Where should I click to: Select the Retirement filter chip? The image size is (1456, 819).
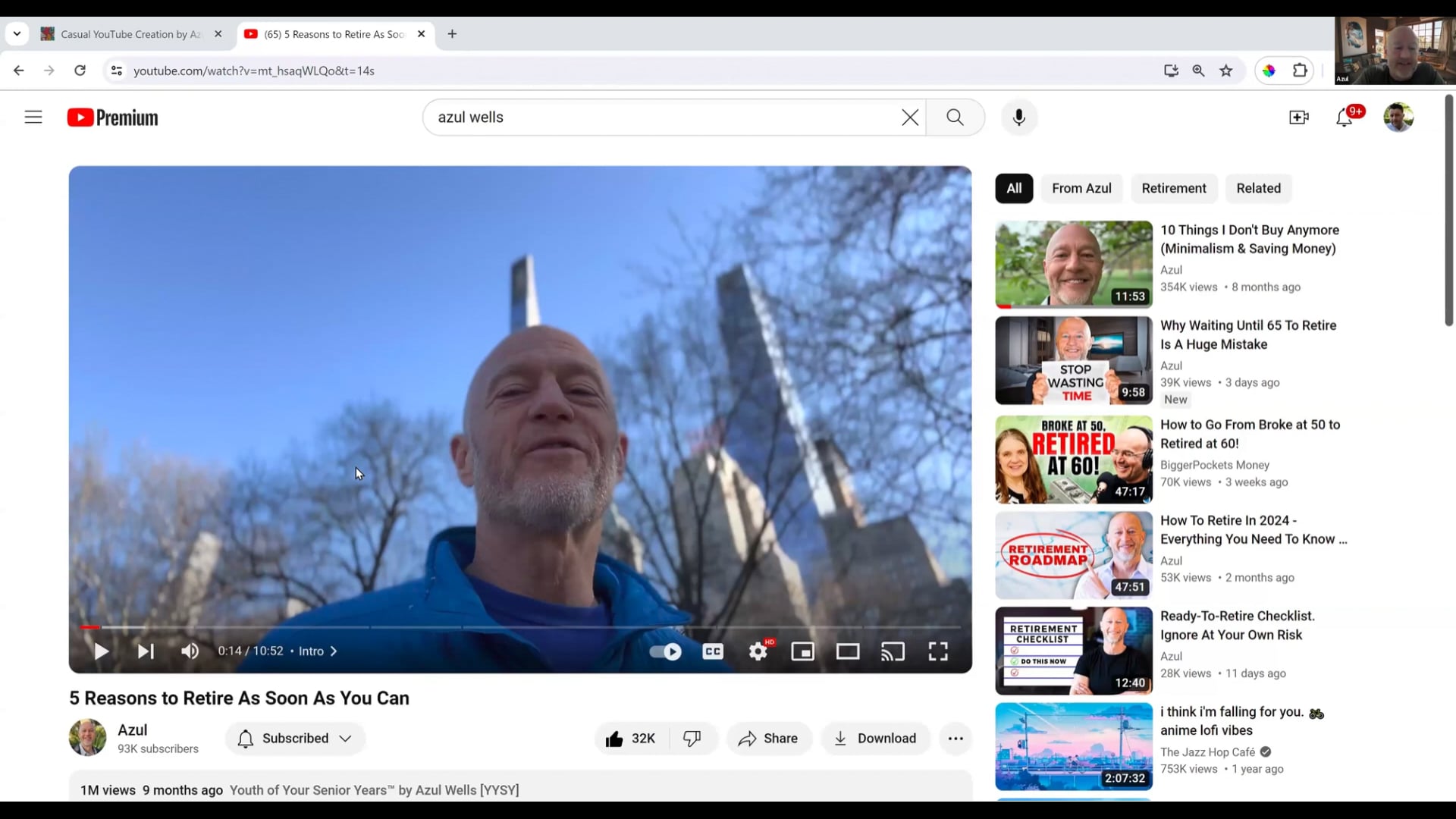1173,188
